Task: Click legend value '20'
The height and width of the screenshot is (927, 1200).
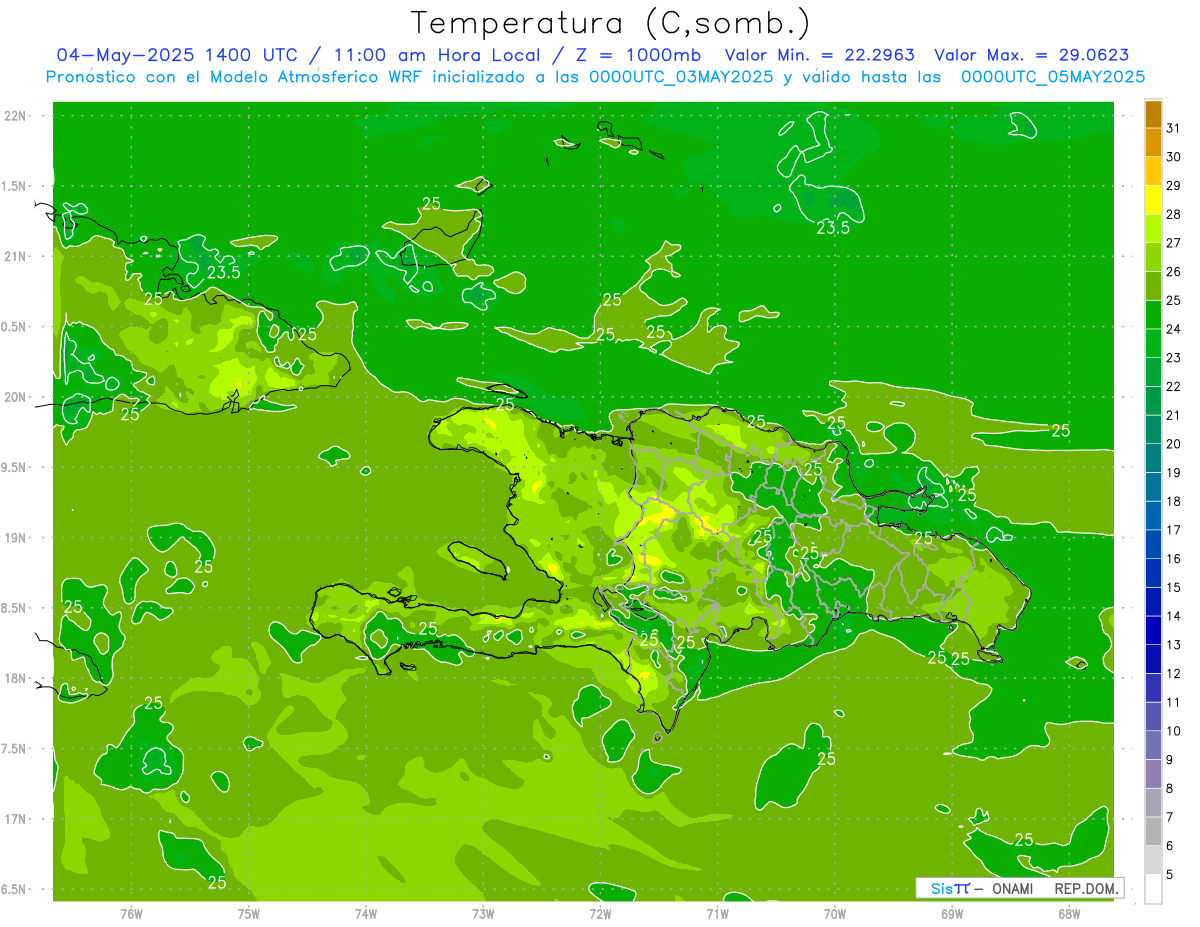Action: coord(1174,444)
